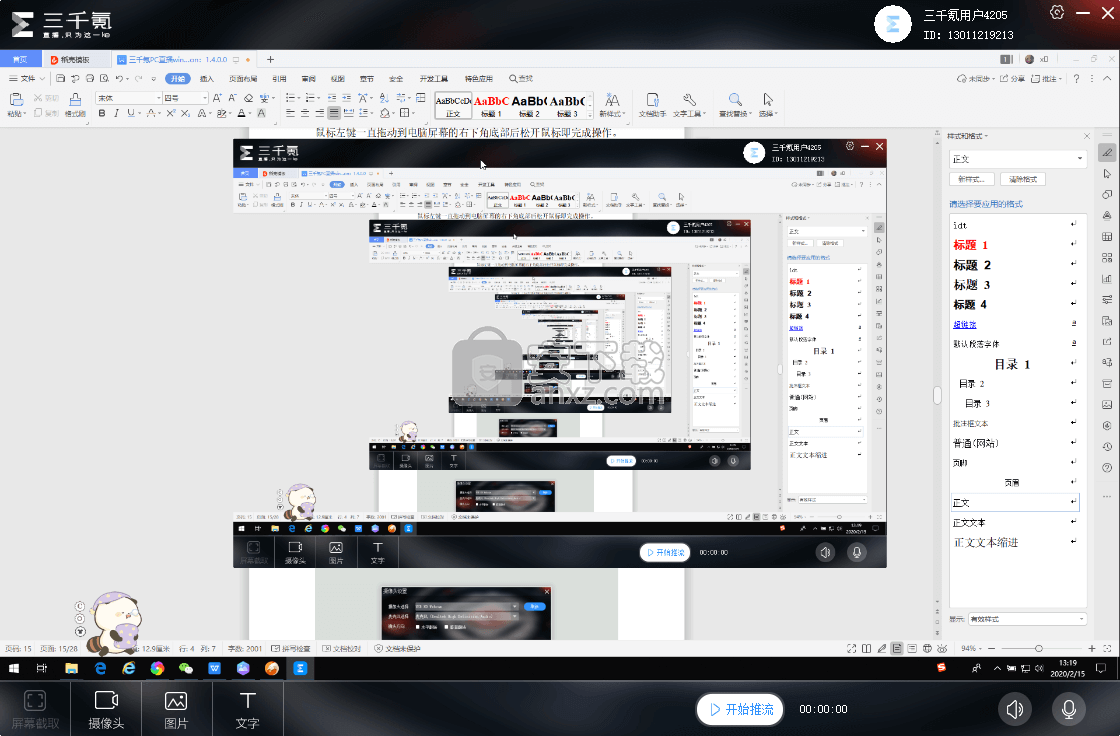Select justify alignment in paragraph toolbar

click(334, 113)
